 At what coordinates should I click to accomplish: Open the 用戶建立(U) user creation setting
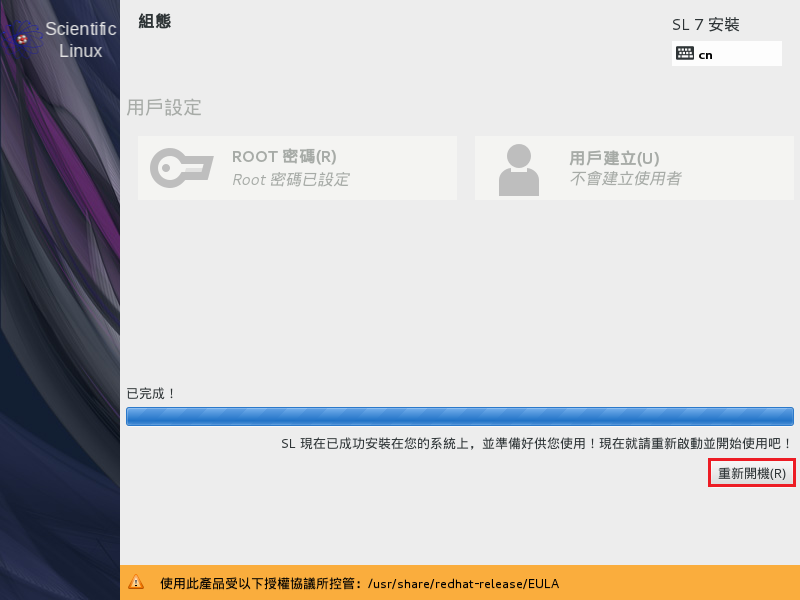click(x=634, y=168)
